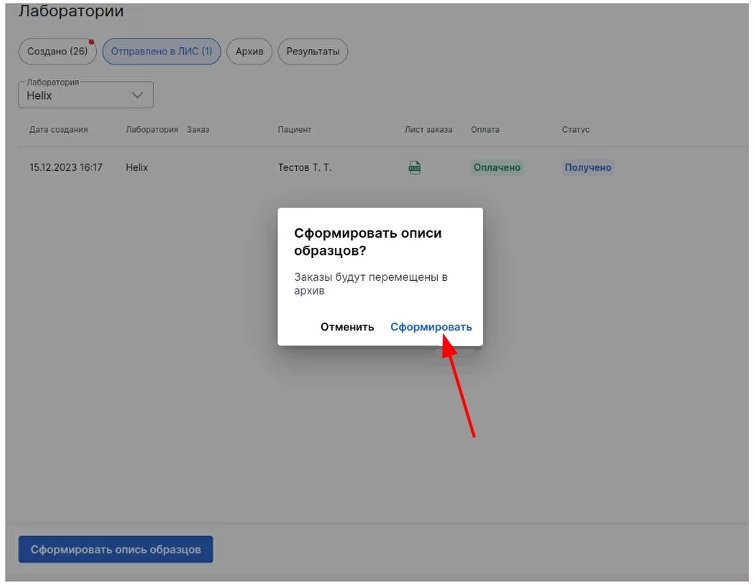
Task: Confirm with the Сформировать dialog button
Action: coord(431,327)
